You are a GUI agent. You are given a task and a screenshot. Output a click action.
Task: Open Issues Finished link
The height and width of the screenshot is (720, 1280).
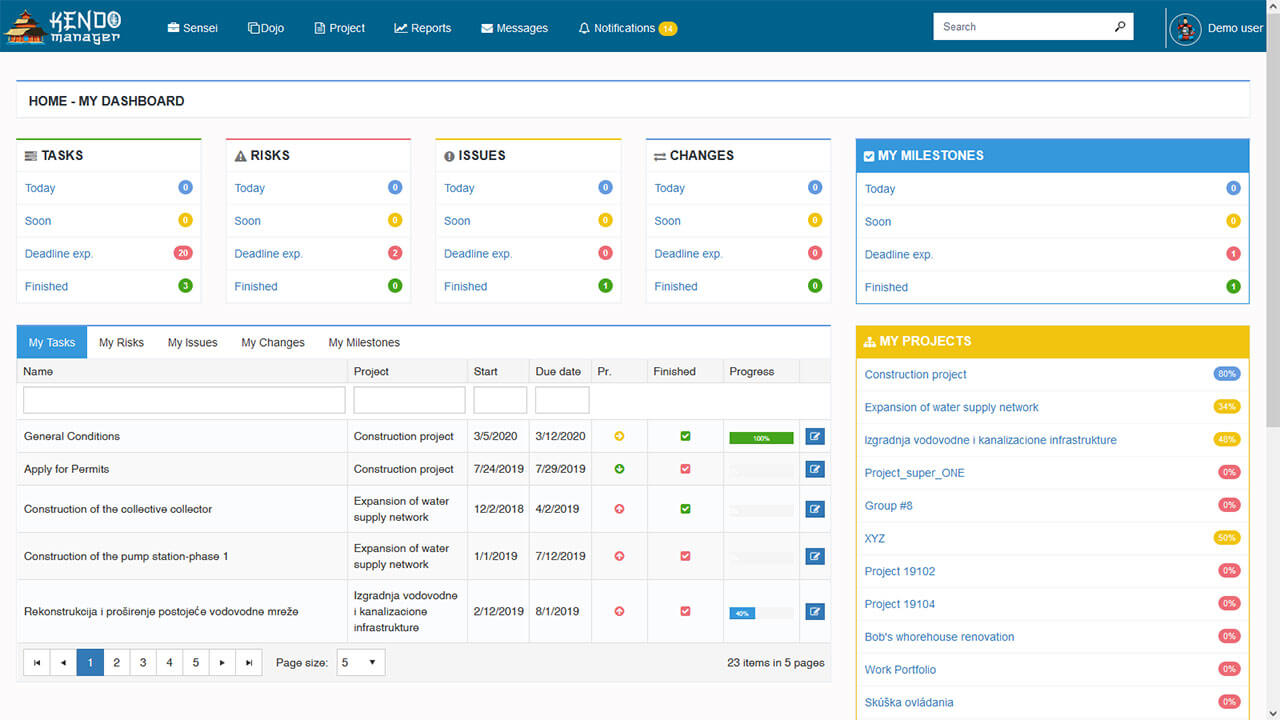(466, 287)
